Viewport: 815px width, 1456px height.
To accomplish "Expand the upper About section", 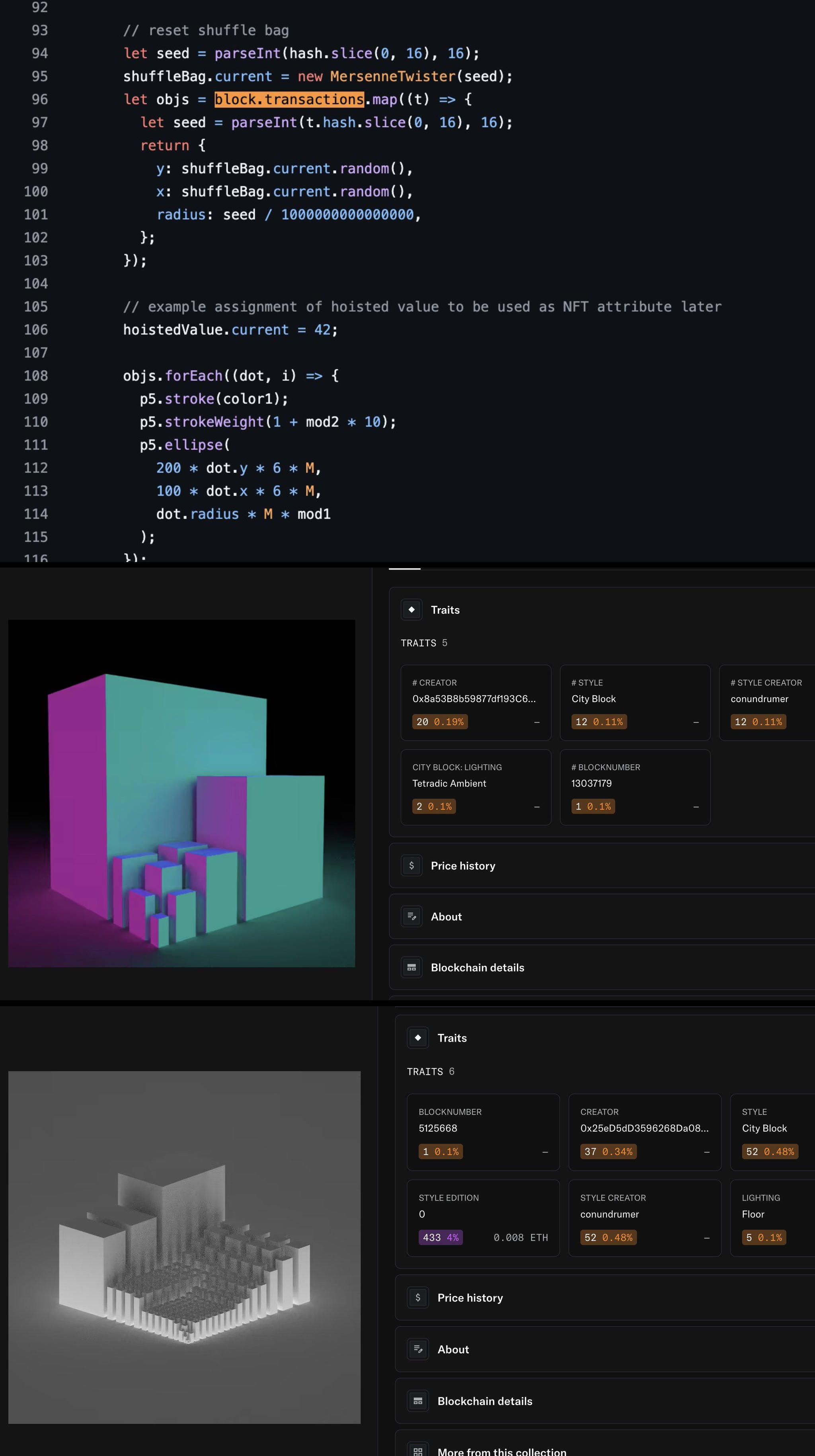I will pyautogui.click(x=602, y=916).
